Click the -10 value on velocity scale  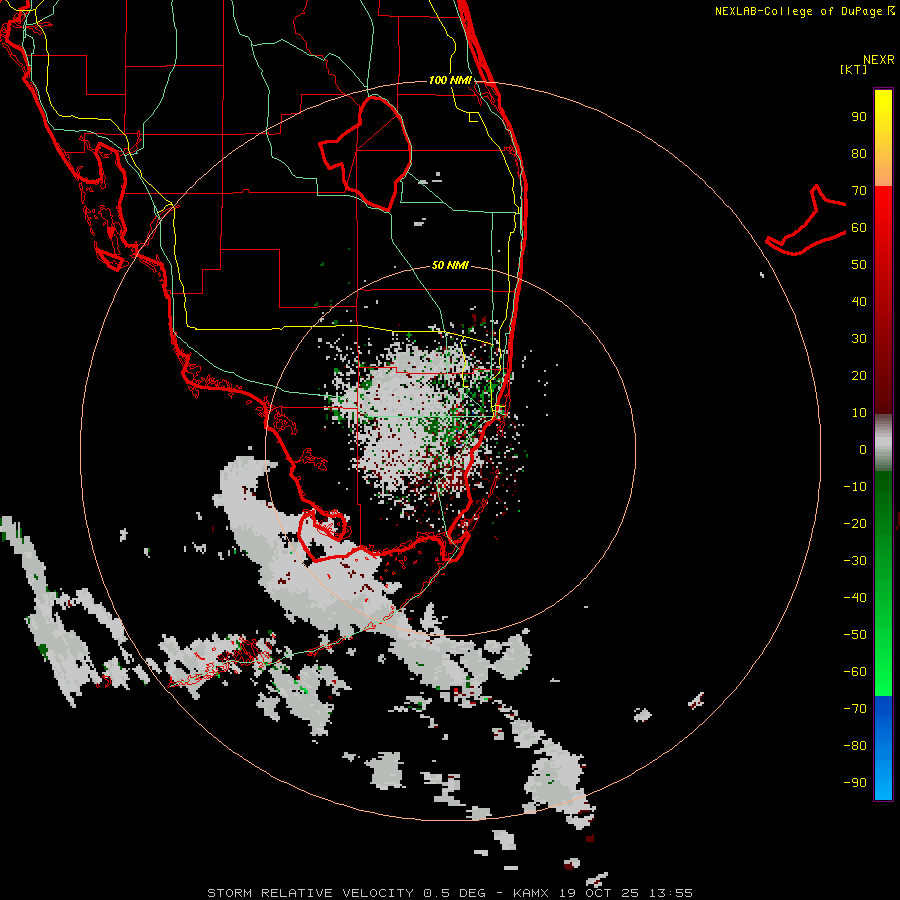(x=855, y=487)
